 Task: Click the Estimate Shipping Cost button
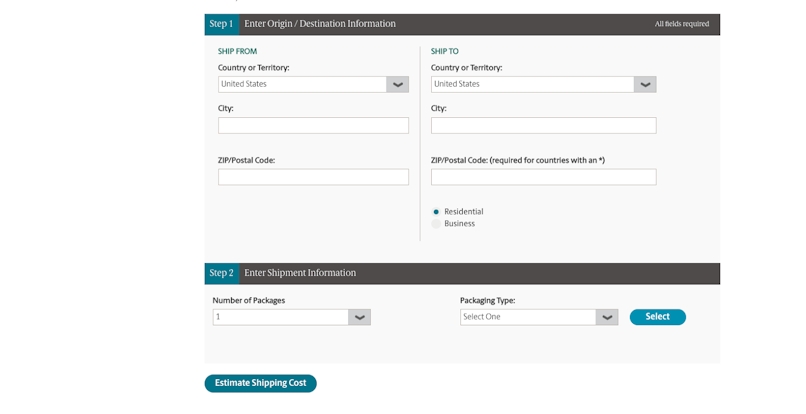(x=260, y=383)
